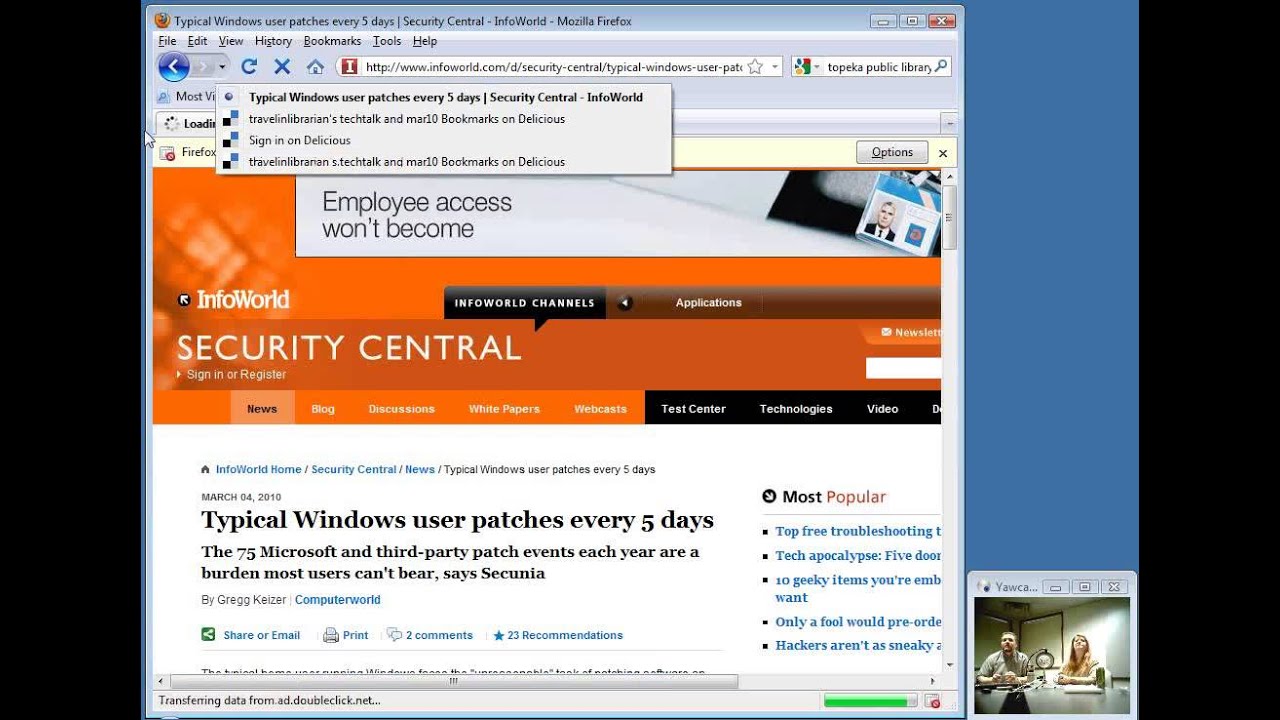This screenshot has width=1280, height=720.
Task: Click into the URL address field
Action: 553,67
